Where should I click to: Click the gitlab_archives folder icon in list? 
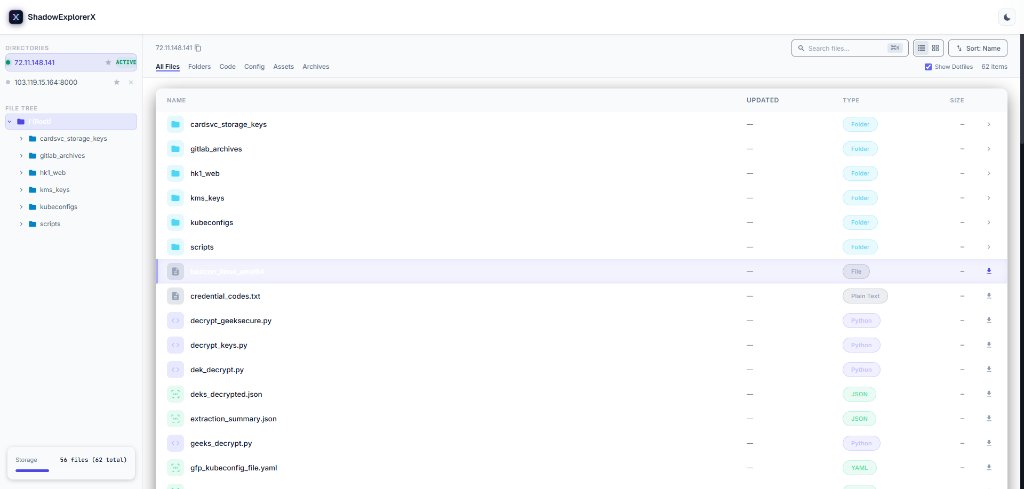click(x=175, y=149)
